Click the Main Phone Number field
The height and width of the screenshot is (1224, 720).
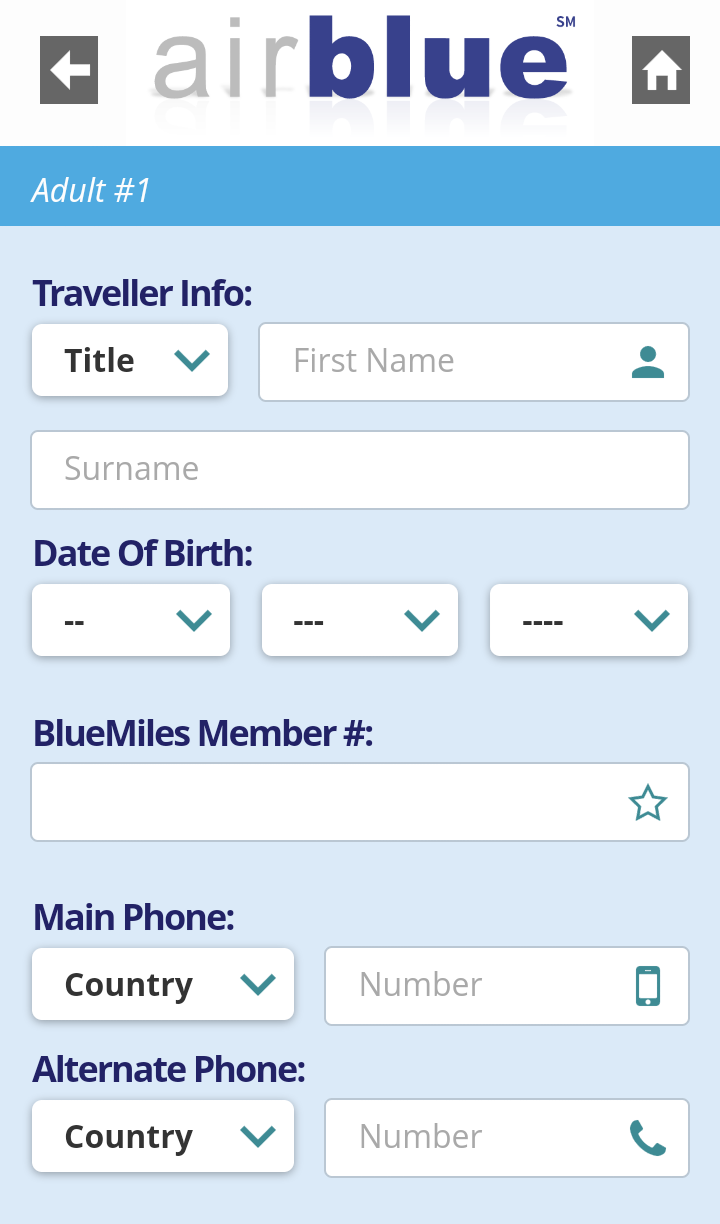coord(480,985)
